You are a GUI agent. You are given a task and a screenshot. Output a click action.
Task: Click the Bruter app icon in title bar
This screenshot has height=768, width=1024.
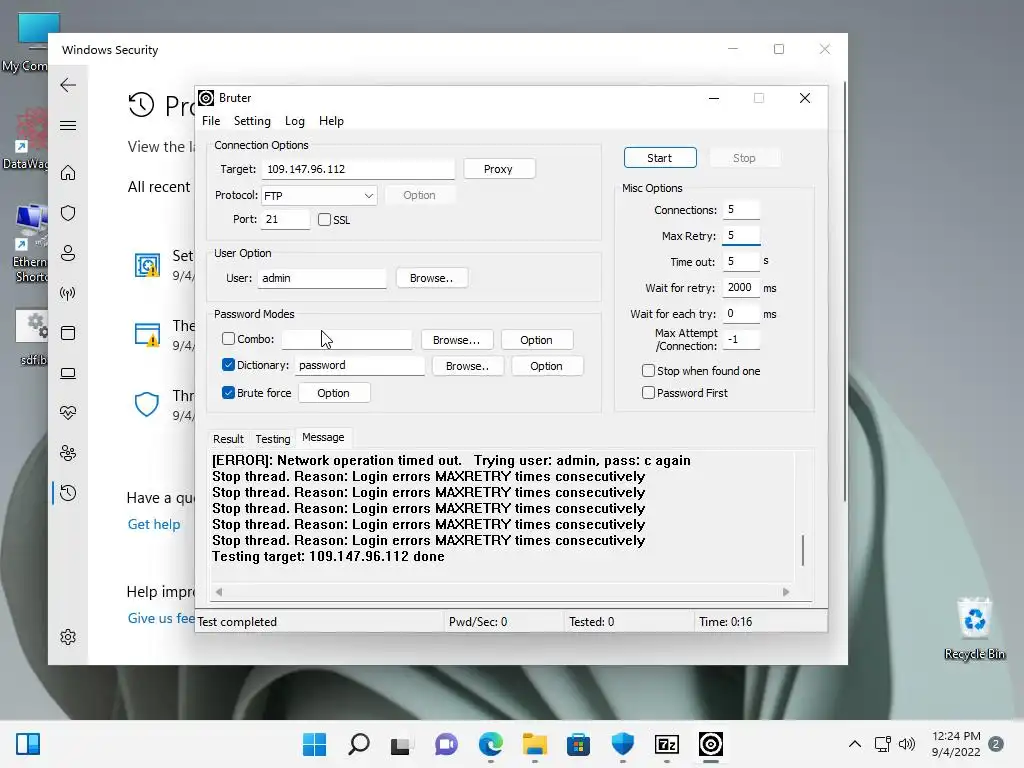coord(206,98)
